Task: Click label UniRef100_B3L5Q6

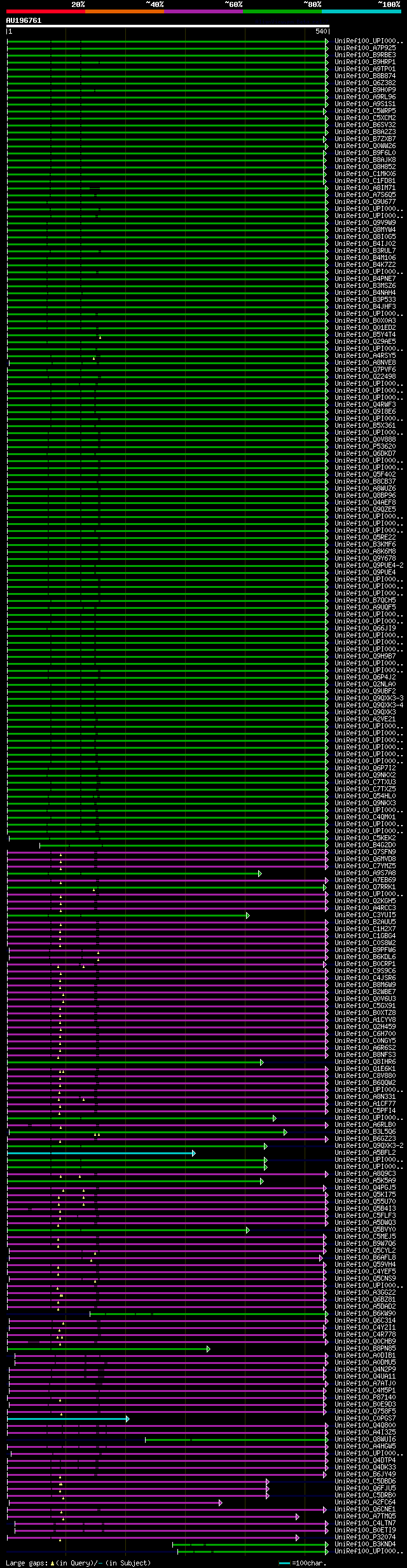Action: pos(365,1131)
